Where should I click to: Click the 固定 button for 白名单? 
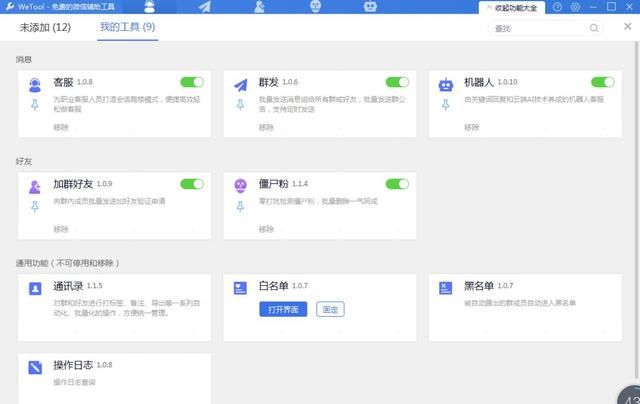click(x=330, y=309)
